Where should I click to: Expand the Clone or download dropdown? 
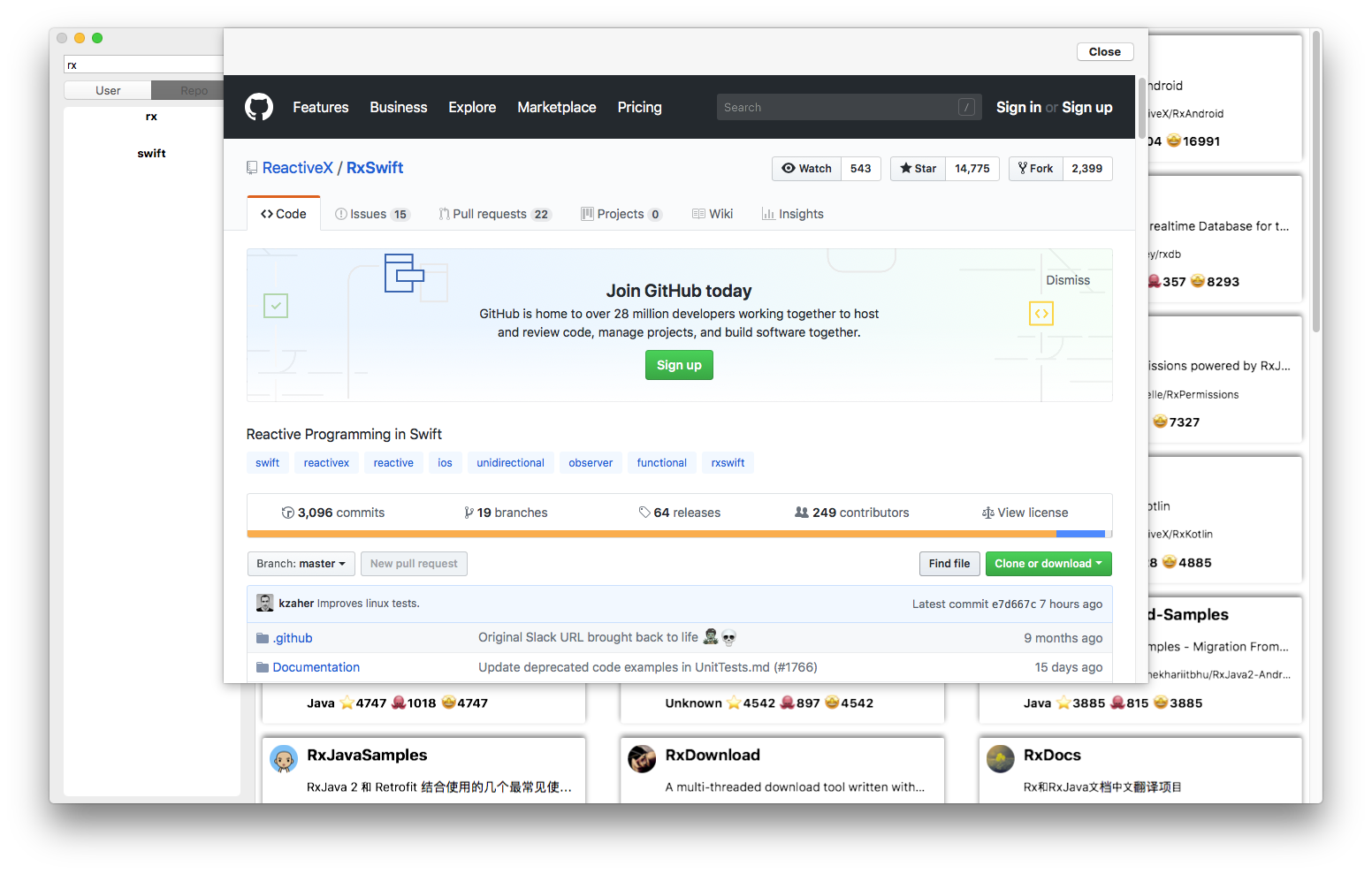click(x=1048, y=564)
